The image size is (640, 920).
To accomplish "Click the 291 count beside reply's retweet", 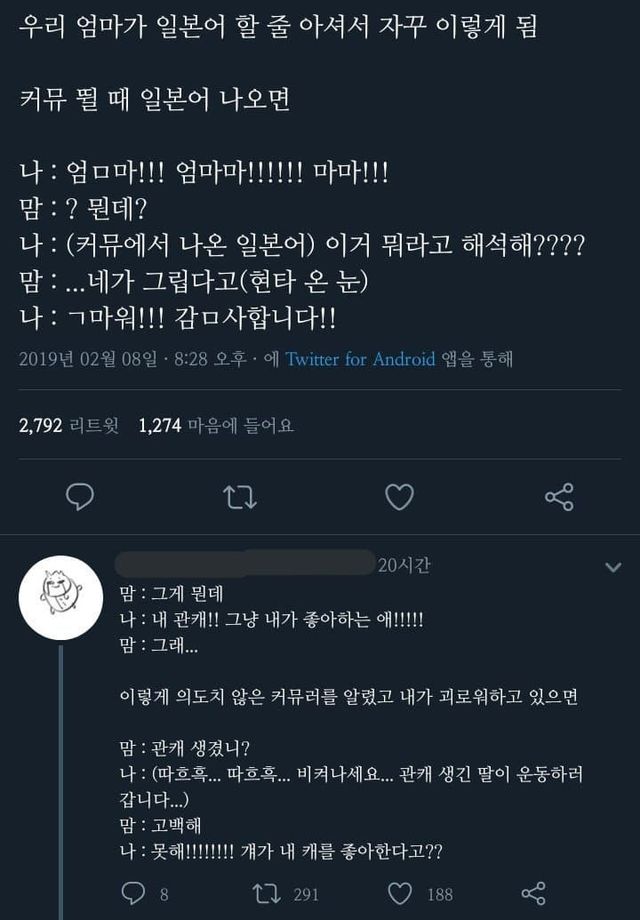I will pyautogui.click(x=305, y=894).
